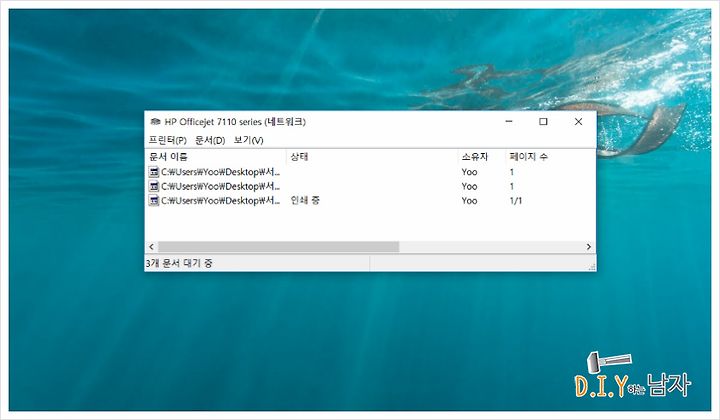Image resolution: width=720 pixels, height=420 pixels.
Task: Click the 인쇄 중 status cell
Action: point(305,200)
